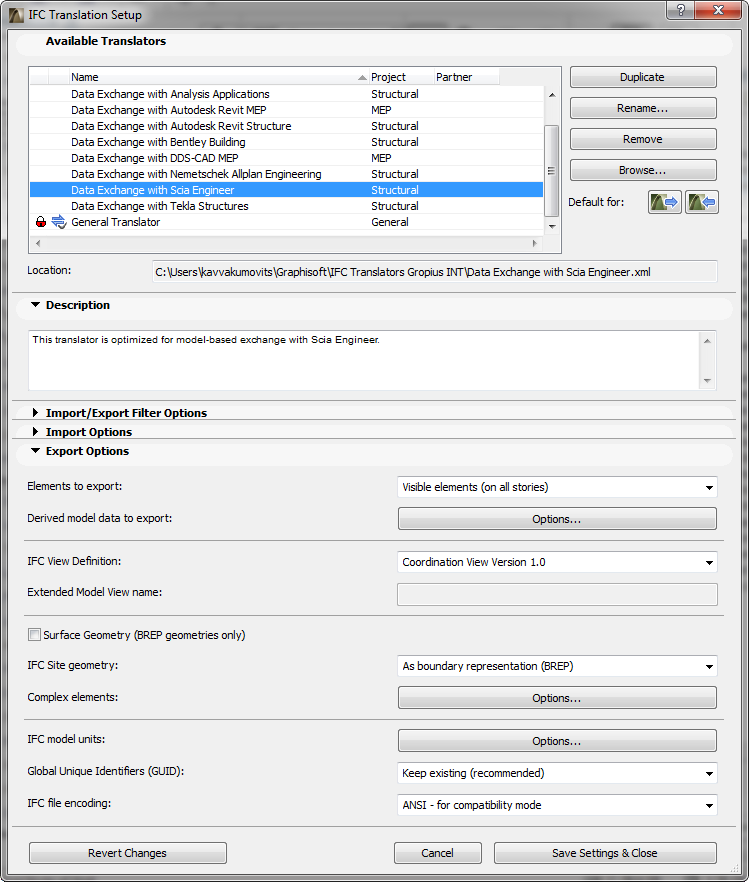Image resolution: width=749 pixels, height=882 pixels.
Task: Select Data Exchange with Autodesk Revit MEP
Action: (286, 110)
